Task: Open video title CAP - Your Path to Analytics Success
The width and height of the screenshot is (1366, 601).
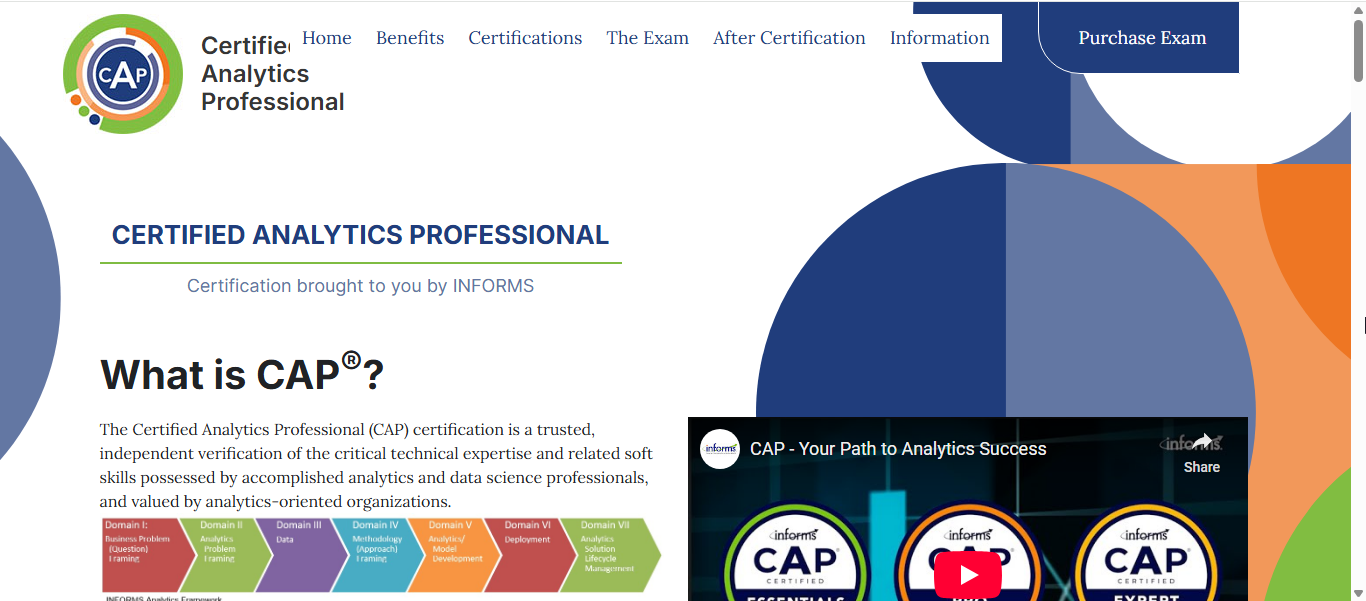Action: point(898,449)
